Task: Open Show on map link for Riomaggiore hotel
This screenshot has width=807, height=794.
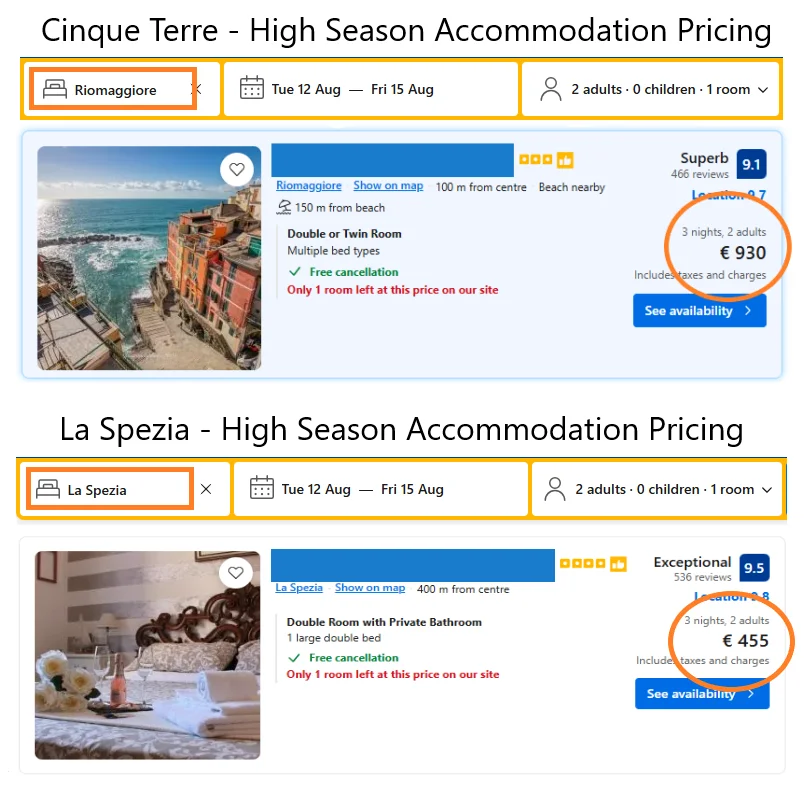Action: [x=388, y=186]
